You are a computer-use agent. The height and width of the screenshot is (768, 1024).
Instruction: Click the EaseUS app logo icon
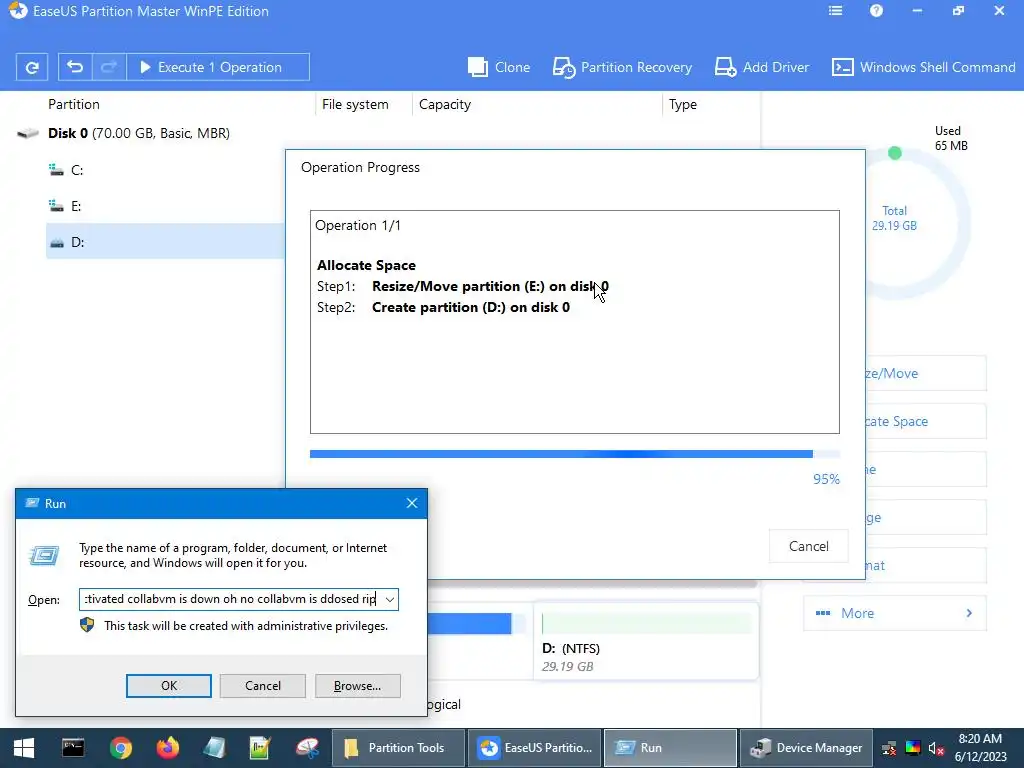(x=18, y=11)
